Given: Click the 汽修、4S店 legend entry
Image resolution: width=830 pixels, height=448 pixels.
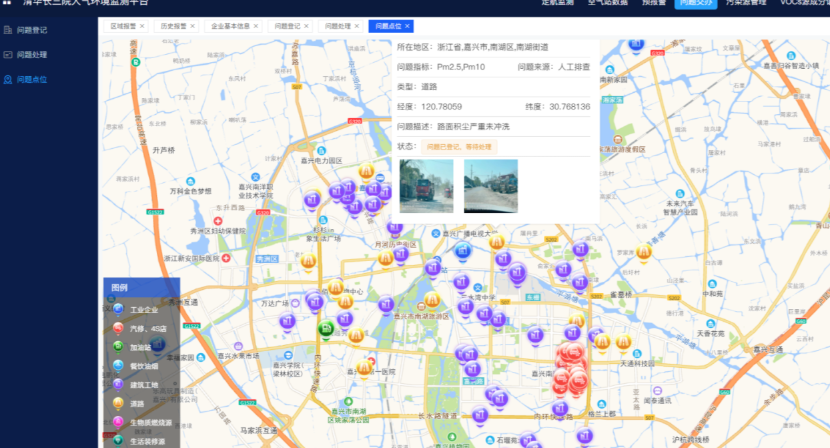Looking at the screenshot, I should [148, 328].
